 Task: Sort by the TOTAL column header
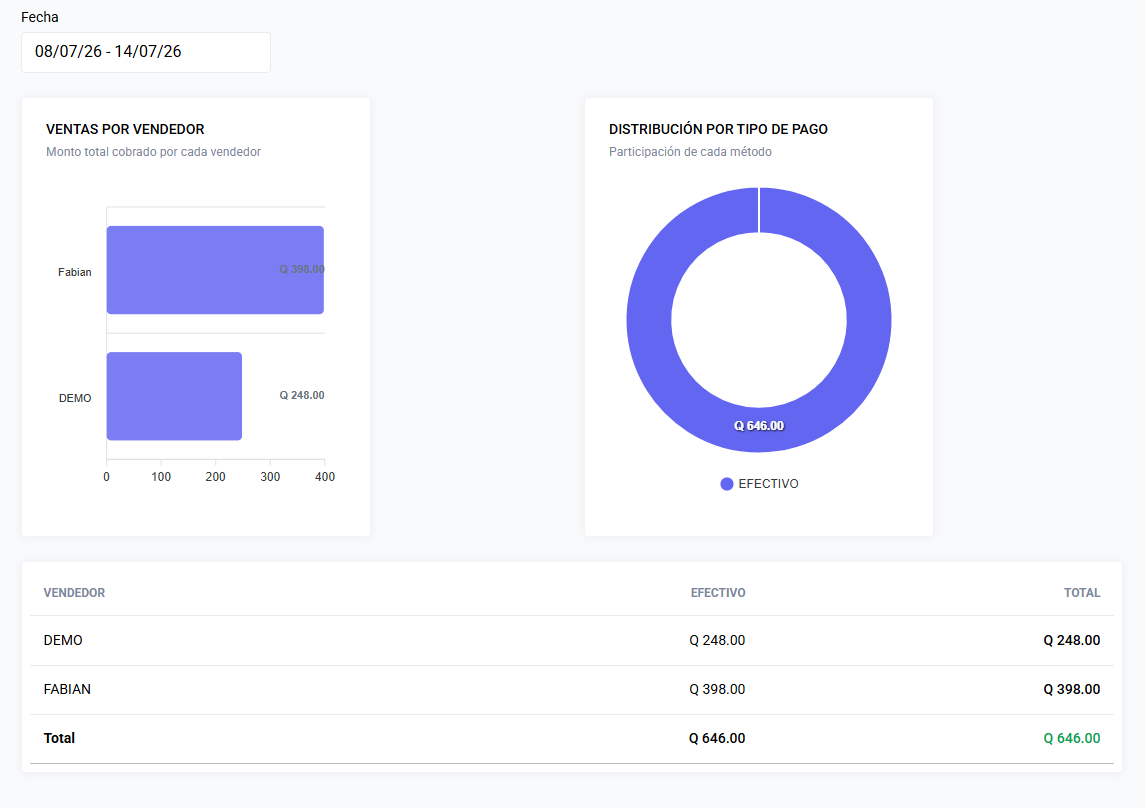tap(1081, 593)
